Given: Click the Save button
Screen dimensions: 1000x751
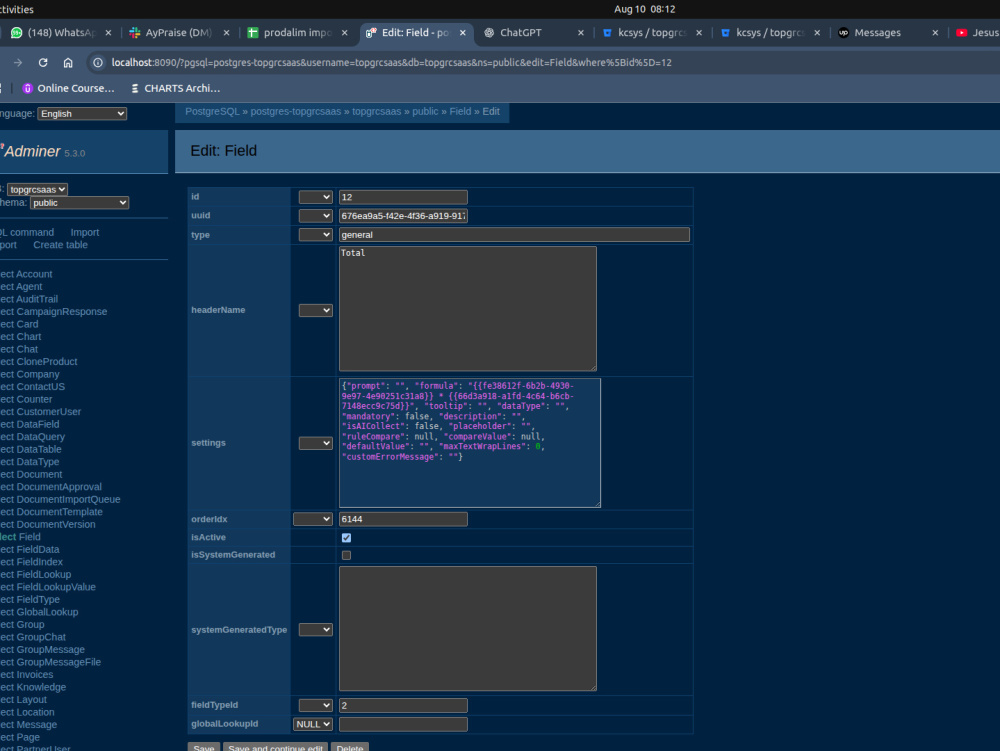Looking at the screenshot, I should pyautogui.click(x=203, y=747).
